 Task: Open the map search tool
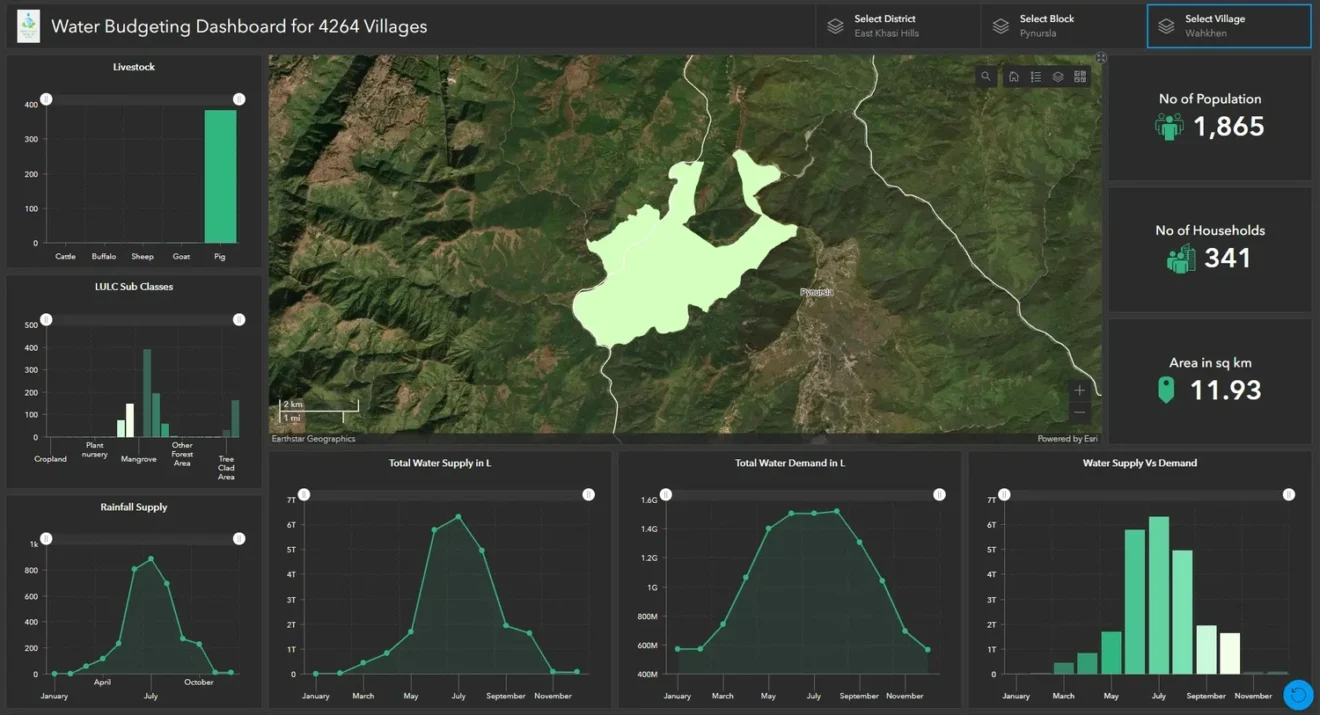coord(986,77)
